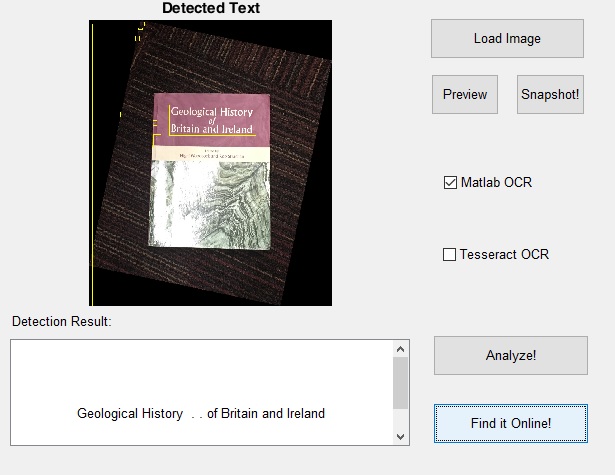Image resolution: width=615 pixels, height=475 pixels.
Task: Take a Snapshot!
Action: 550,95
